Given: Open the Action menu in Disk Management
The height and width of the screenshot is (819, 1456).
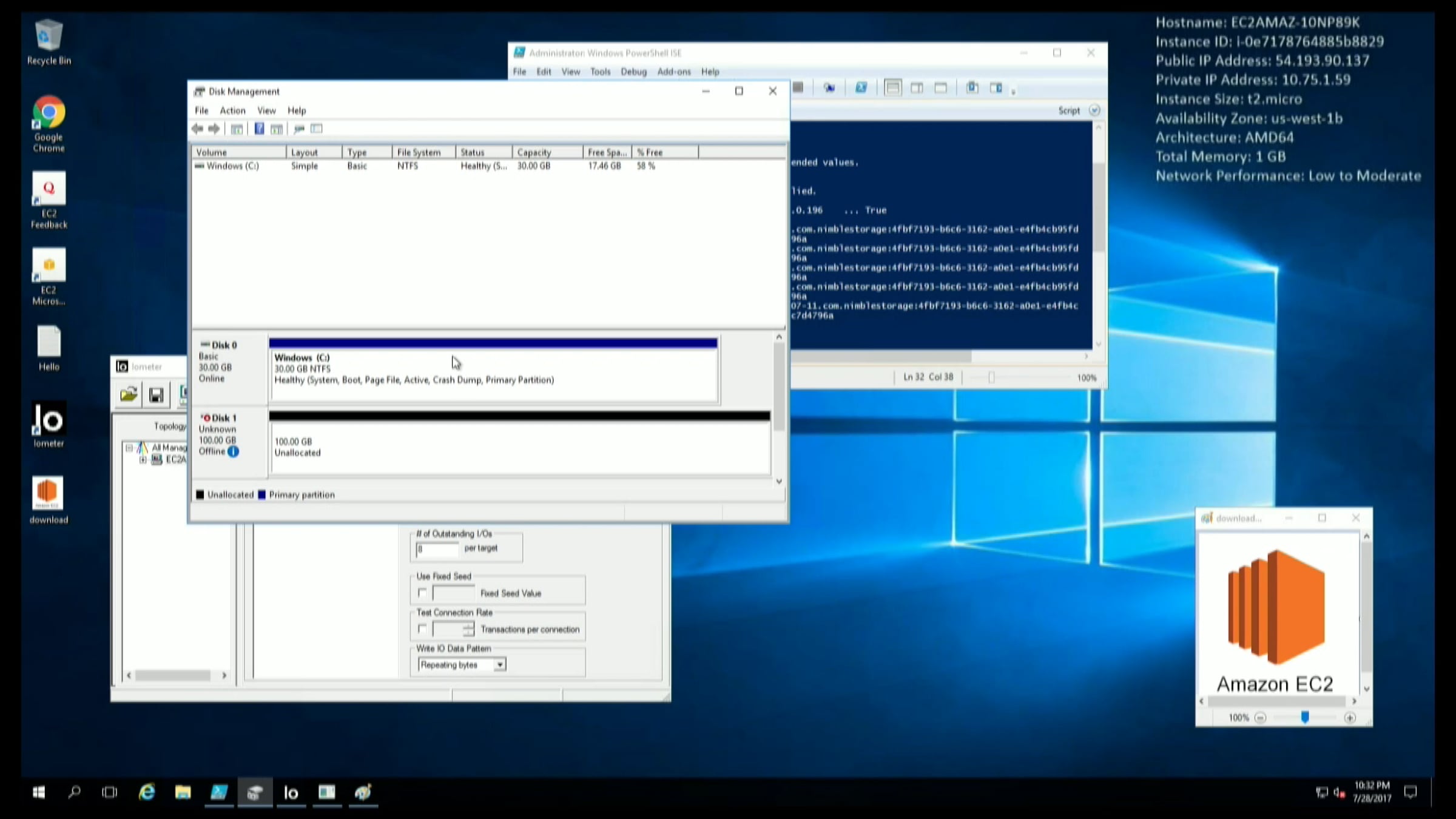Looking at the screenshot, I should coord(232,110).
